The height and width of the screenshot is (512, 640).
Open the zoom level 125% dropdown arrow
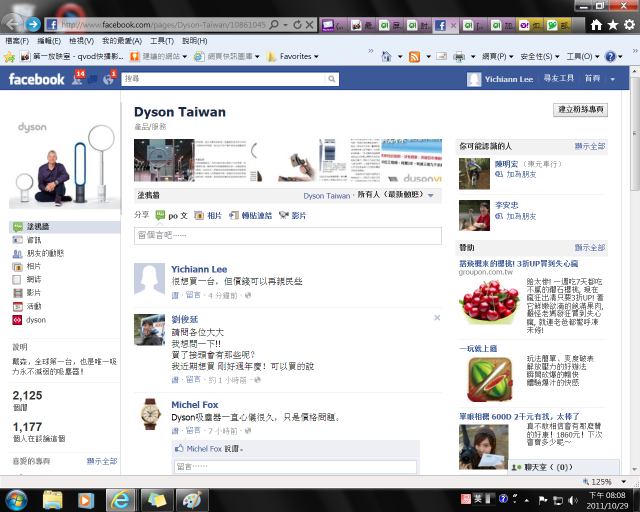tap(623, 482)
